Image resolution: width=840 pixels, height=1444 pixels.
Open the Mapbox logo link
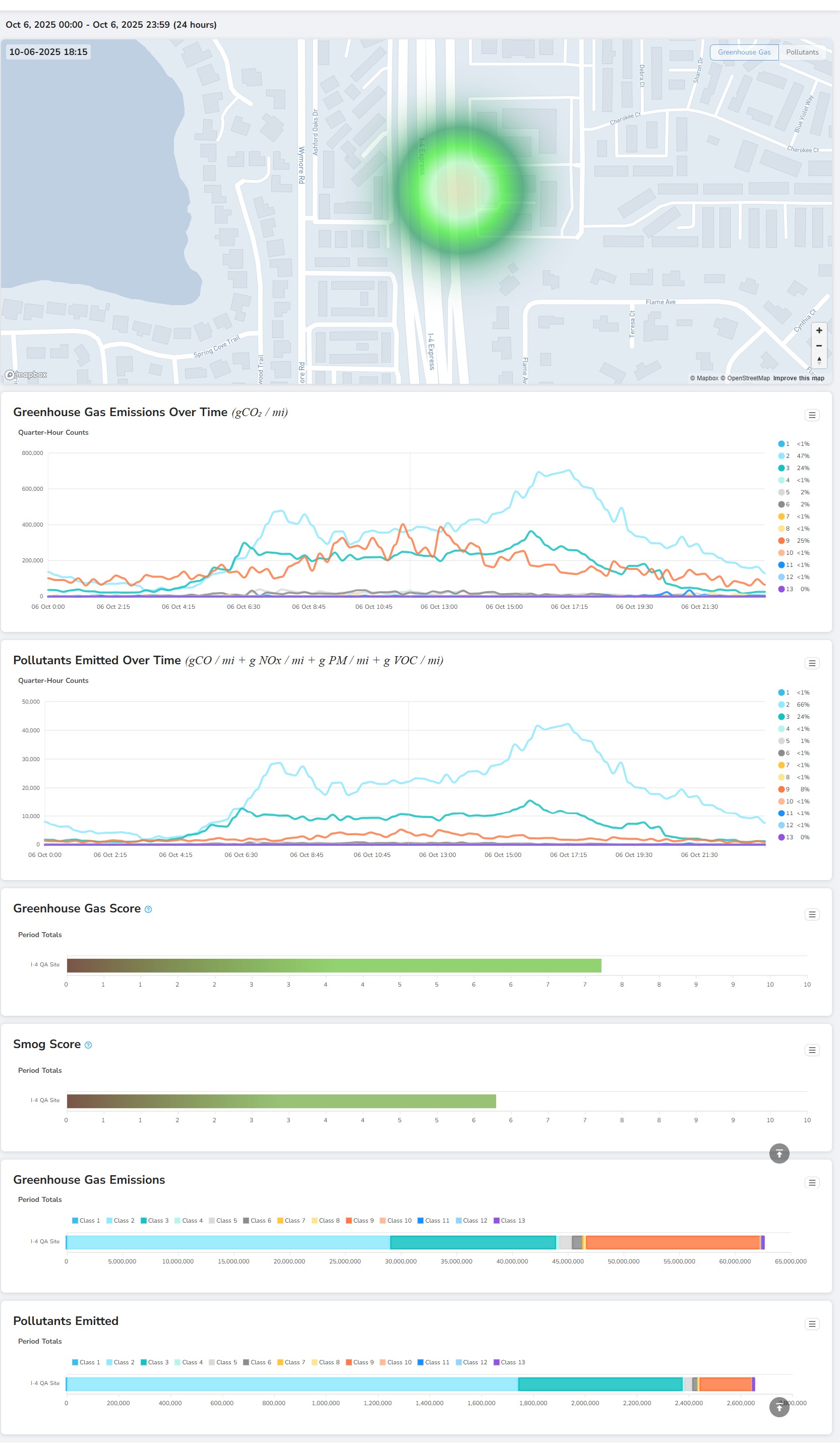click(26, 375)
